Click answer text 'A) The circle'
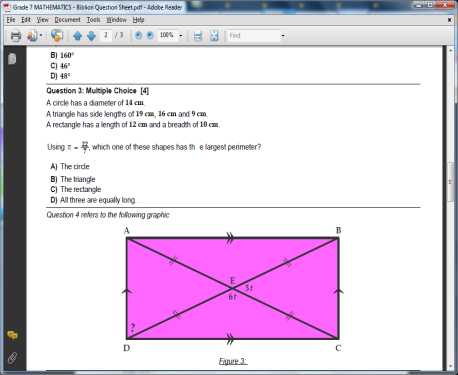The image size is (458, 375). 70,166
